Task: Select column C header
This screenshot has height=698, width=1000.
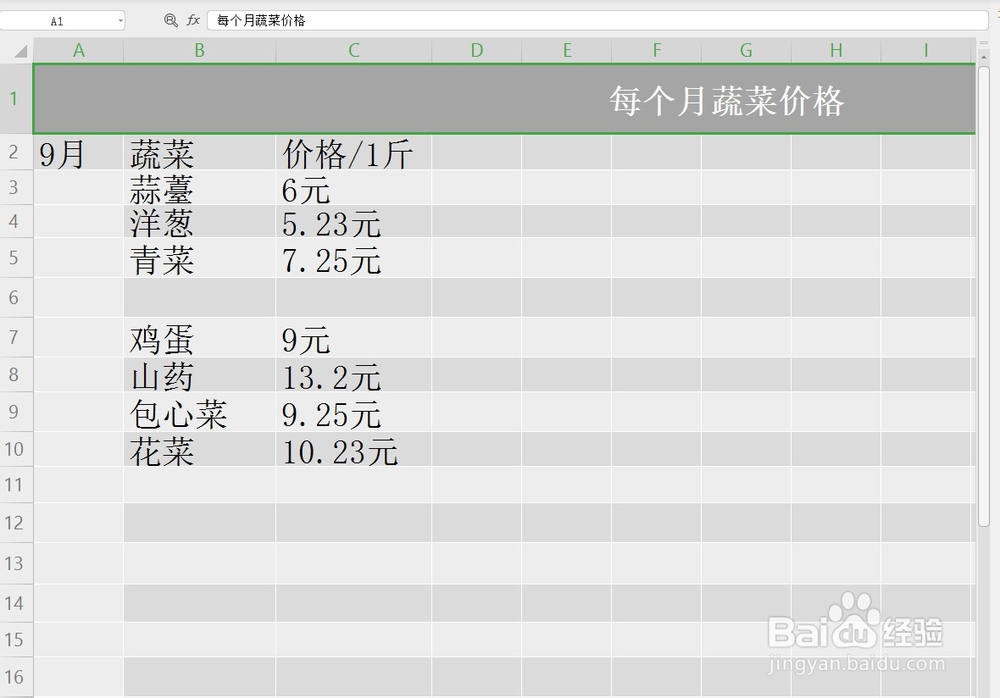Action: click(x=354, y=50)
